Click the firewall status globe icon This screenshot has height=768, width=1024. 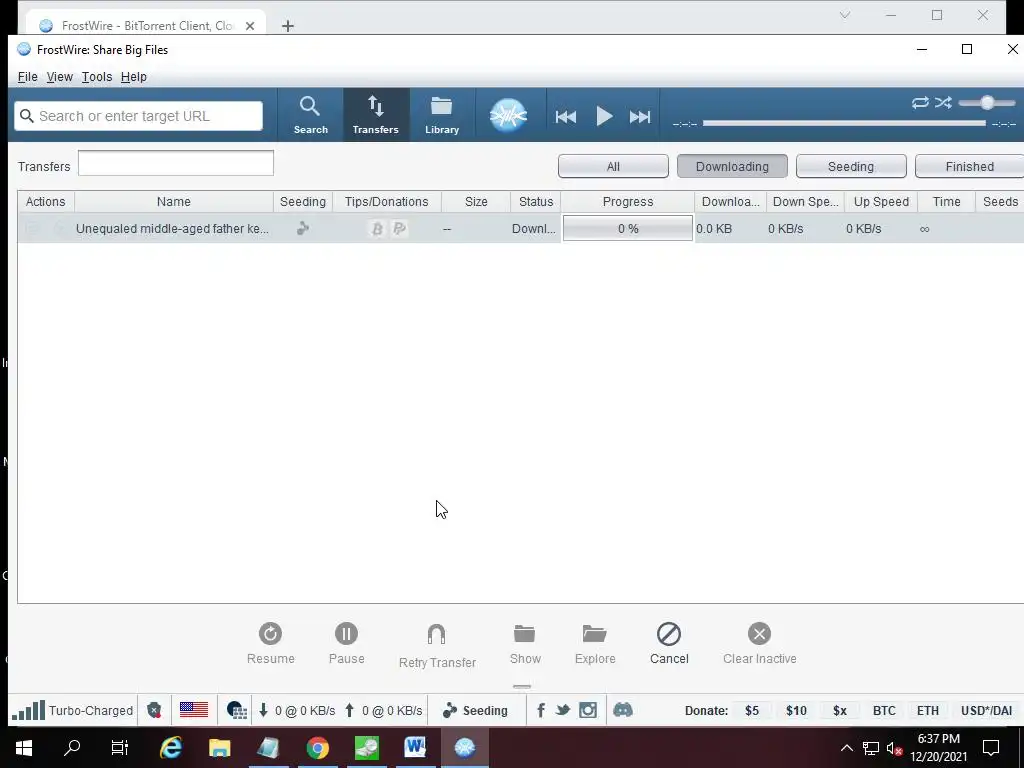point(236,711)
